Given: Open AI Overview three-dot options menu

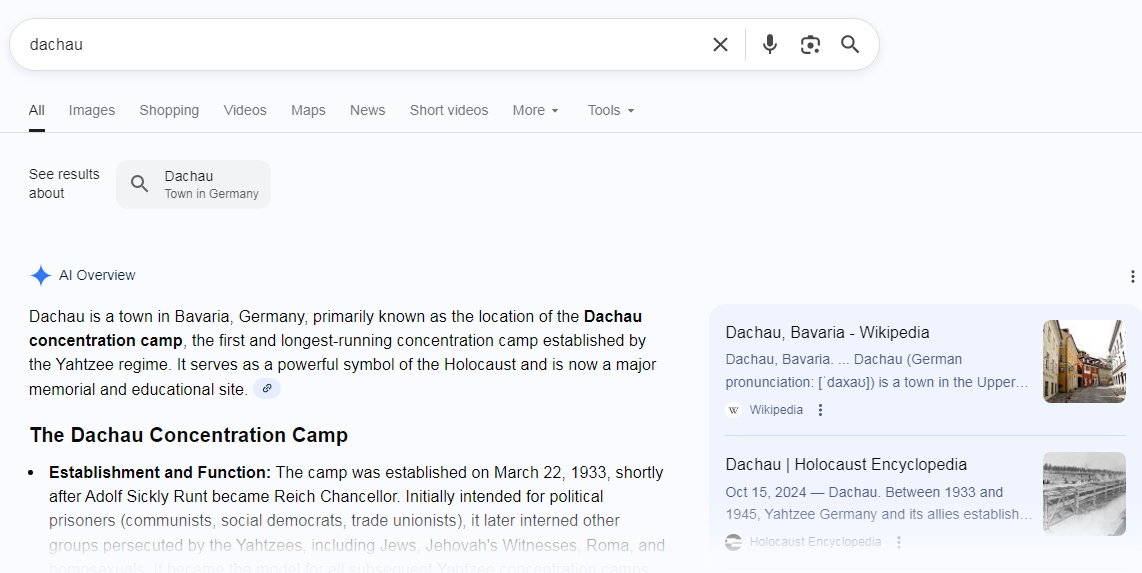Looking at the screenshot, I should (x=1132, y=276).
